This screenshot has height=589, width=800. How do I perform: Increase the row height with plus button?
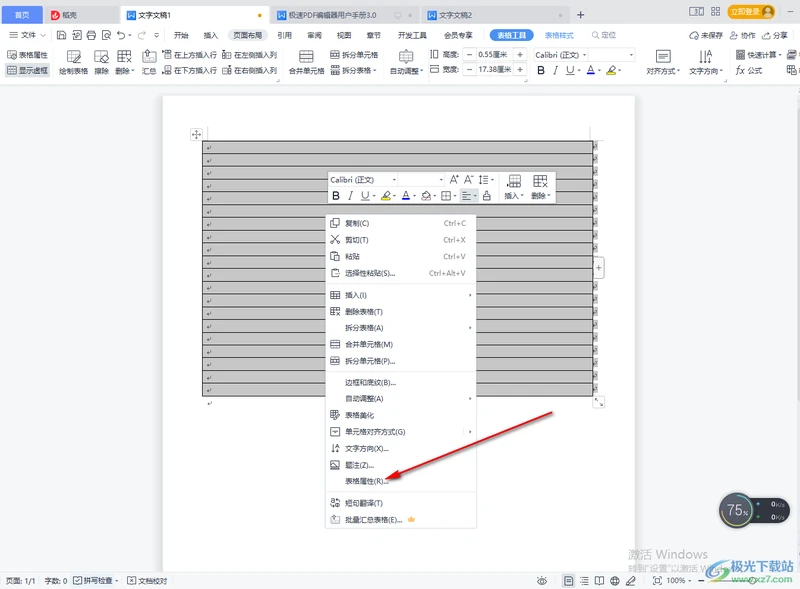point(520,55)
